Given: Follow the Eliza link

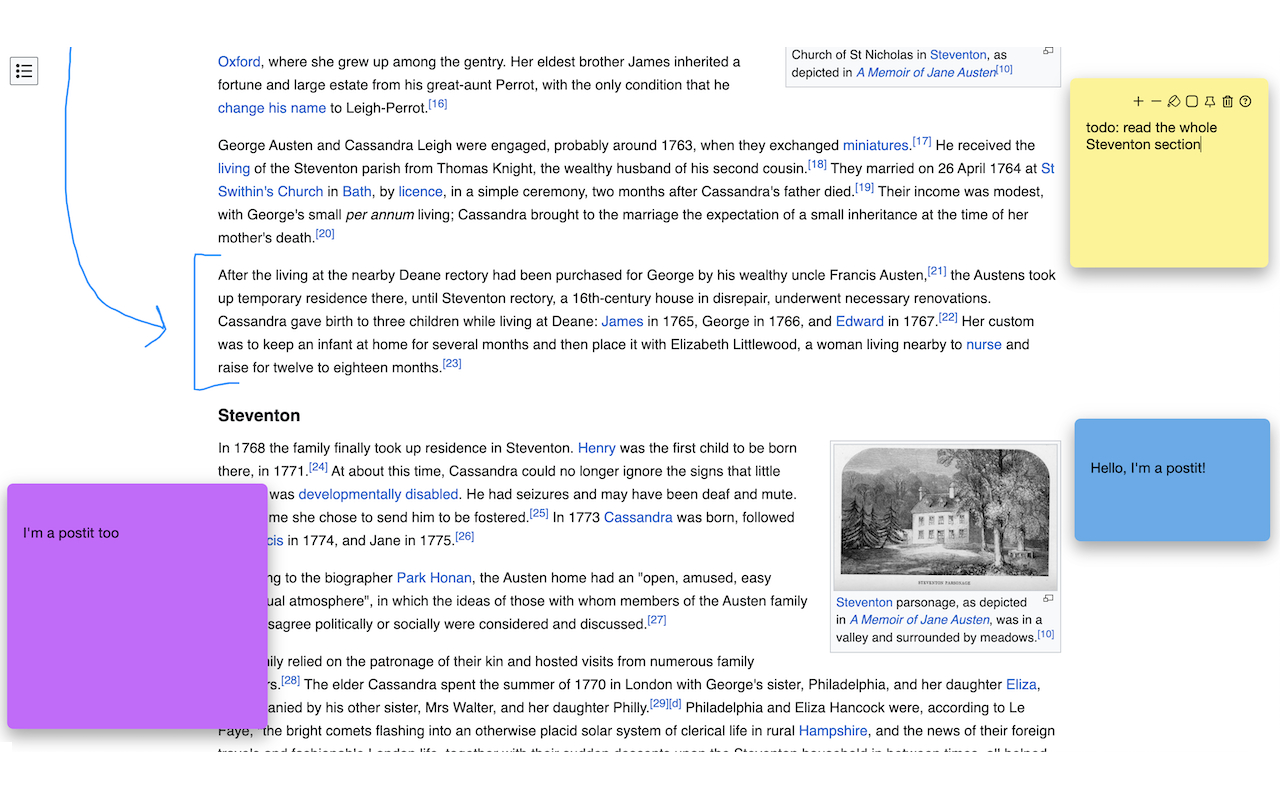Looking at the screenshot, I should (x=1021, y=685).
